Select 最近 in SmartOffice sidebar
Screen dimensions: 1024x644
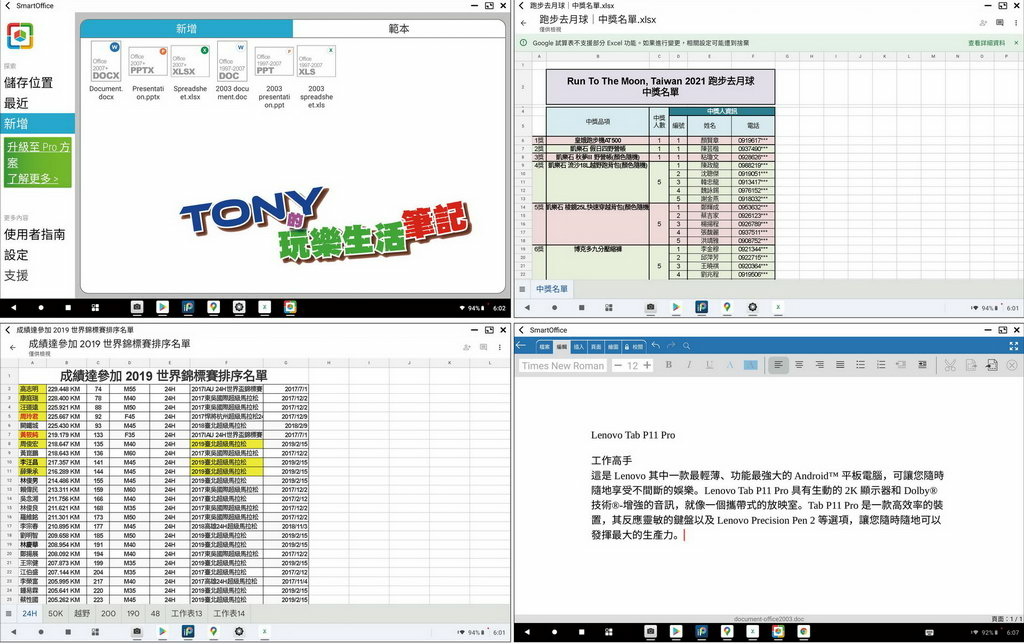pyautogui.click(x=16, y=103)
